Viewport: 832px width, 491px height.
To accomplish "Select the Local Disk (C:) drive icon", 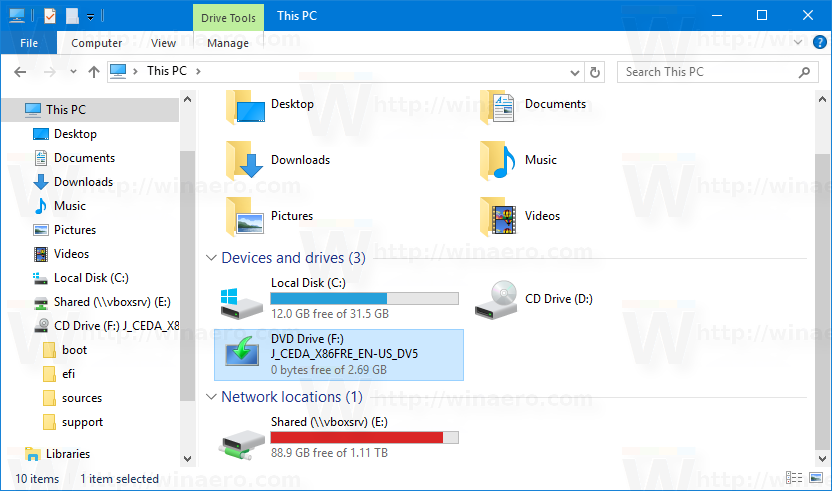I will point(242,303).
